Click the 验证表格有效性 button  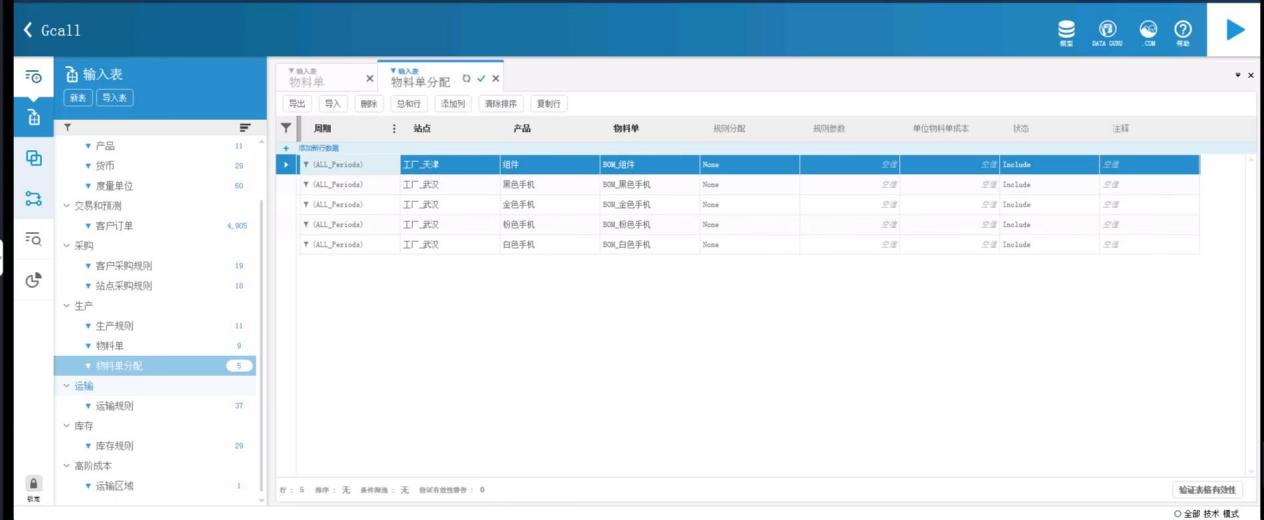coord(1208,490)
